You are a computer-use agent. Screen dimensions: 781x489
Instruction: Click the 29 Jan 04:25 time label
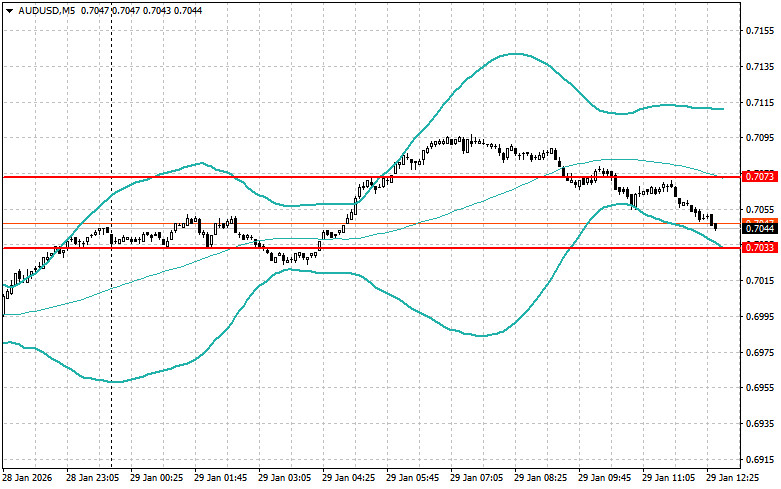pos(349,478)
